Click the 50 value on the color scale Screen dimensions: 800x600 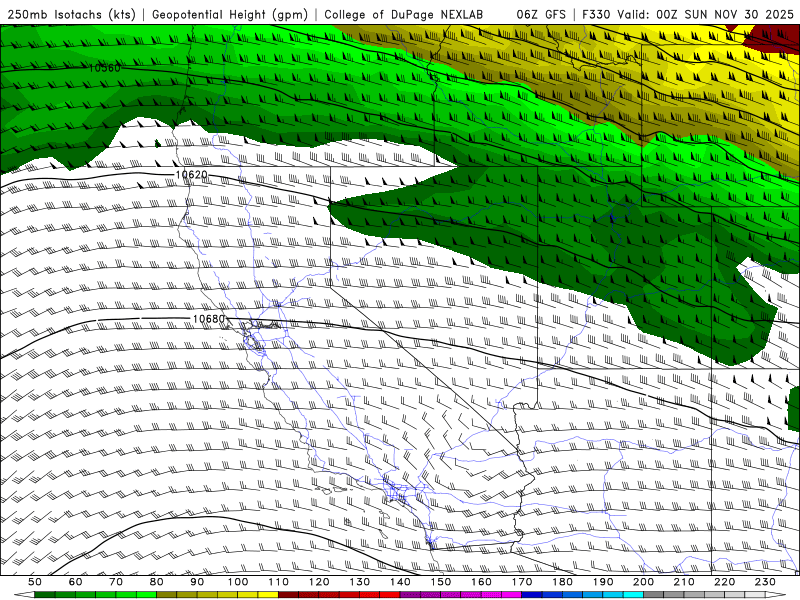(35, 582)
